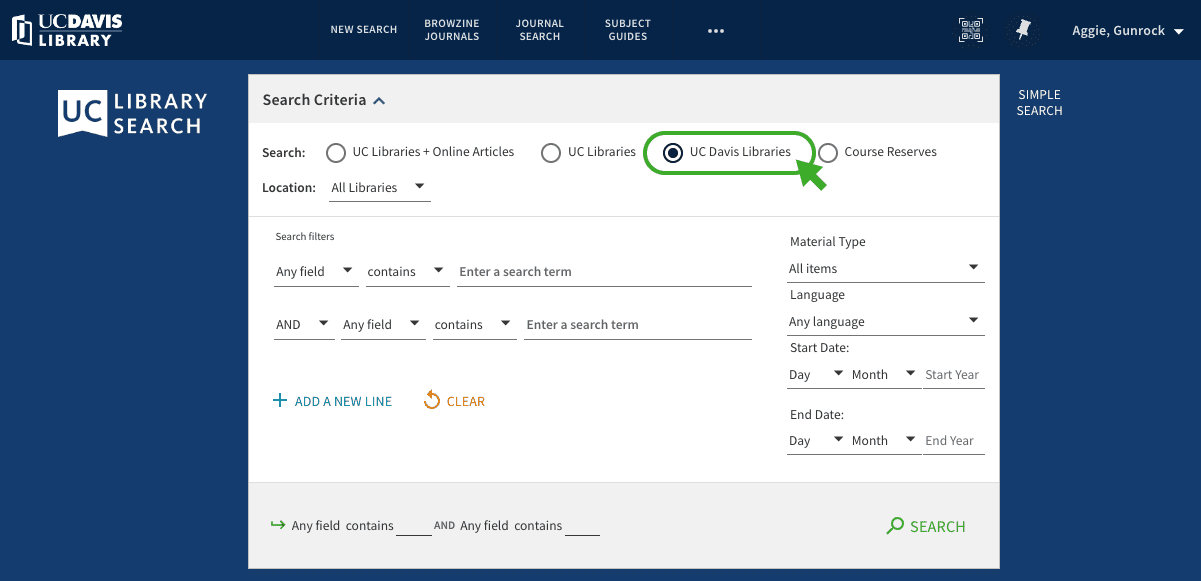Screen dimensions: 1201x581
Task: Open Browzine Journals from the top menu
Action: pyautogui.click(x=451, y=30)
